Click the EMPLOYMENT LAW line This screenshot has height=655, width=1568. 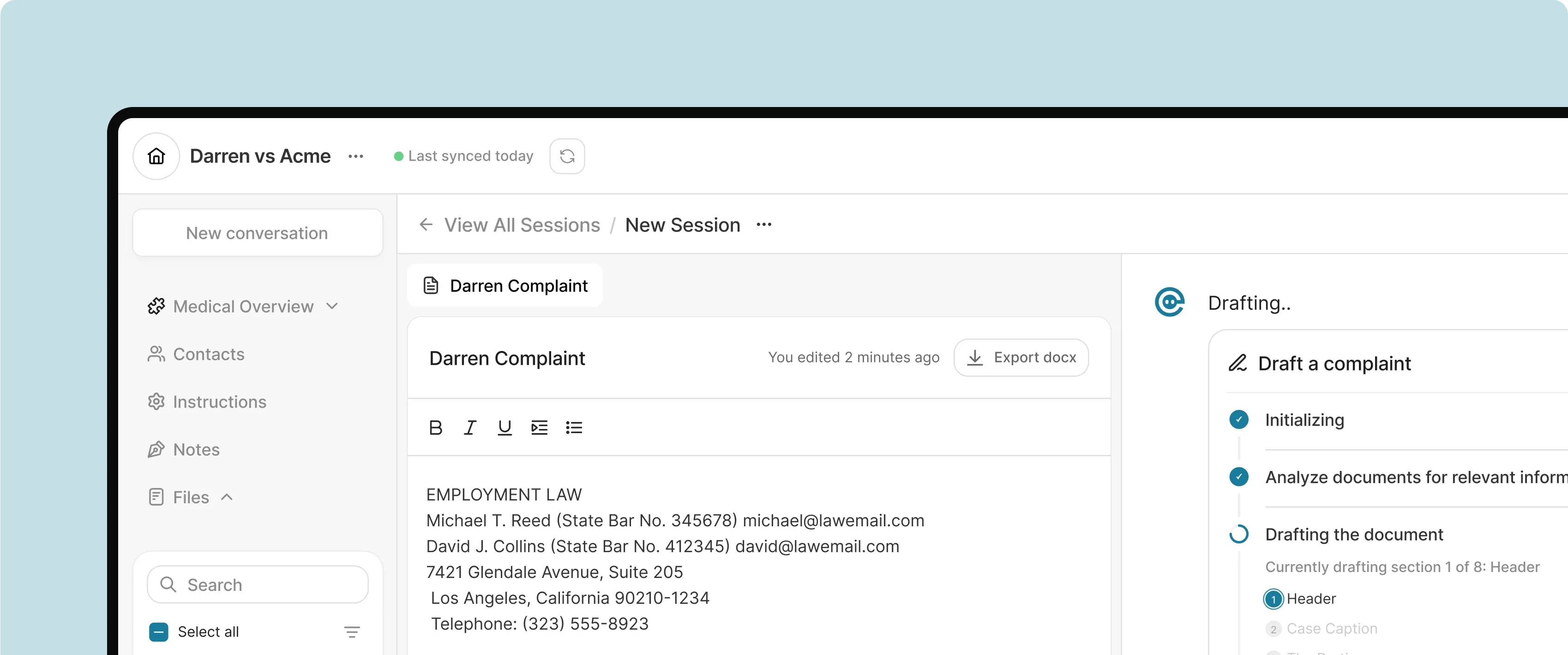coord(504,494)
